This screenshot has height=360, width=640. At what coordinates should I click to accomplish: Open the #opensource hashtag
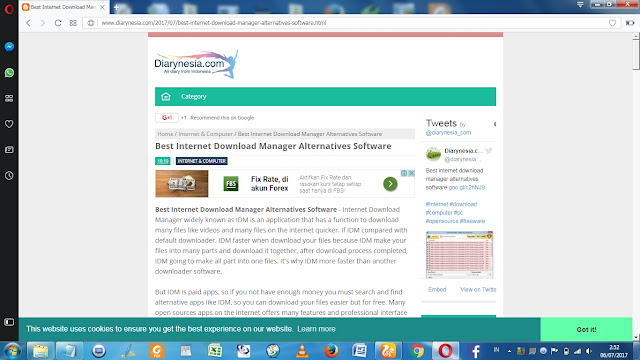pos(442,221)
